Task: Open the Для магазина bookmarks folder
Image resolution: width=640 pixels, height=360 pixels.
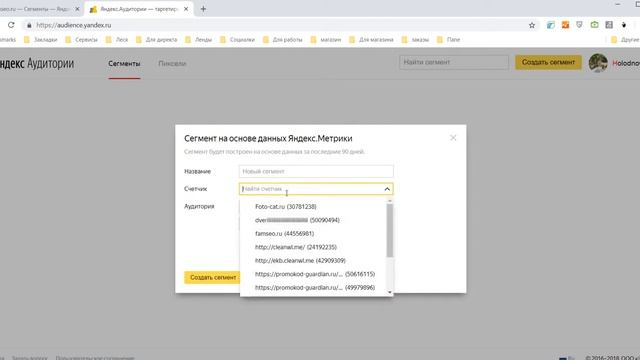Action: pyautogui.click(x=371, y=40)
